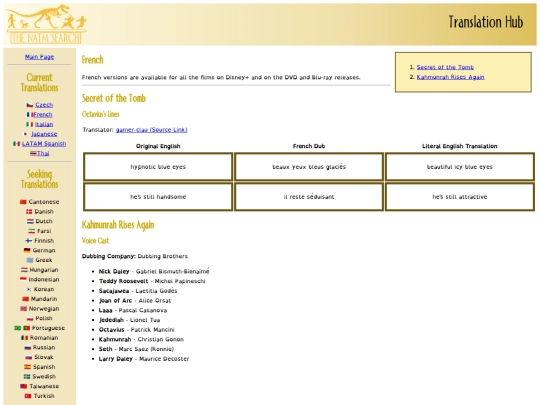Image resolution: width=540 pixels, height=405 pixels.
Task: Click the 'hypnotic blue eyes' table cell
Action: pyautogui.click(x=158, y=167)
